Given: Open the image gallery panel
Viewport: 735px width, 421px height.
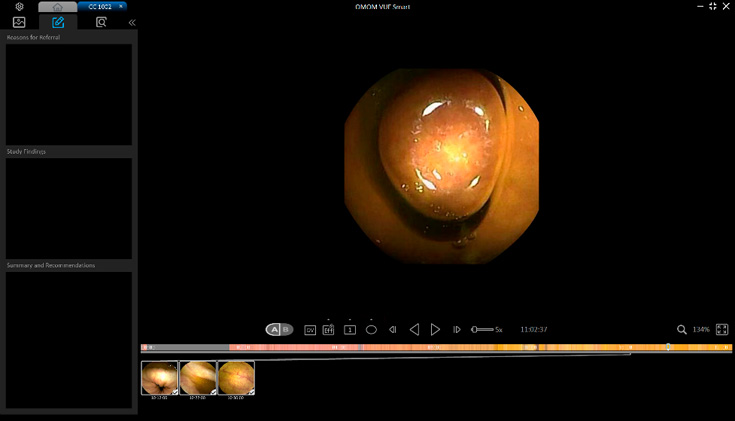Looking at the screenshot, I should coord(19,22).
